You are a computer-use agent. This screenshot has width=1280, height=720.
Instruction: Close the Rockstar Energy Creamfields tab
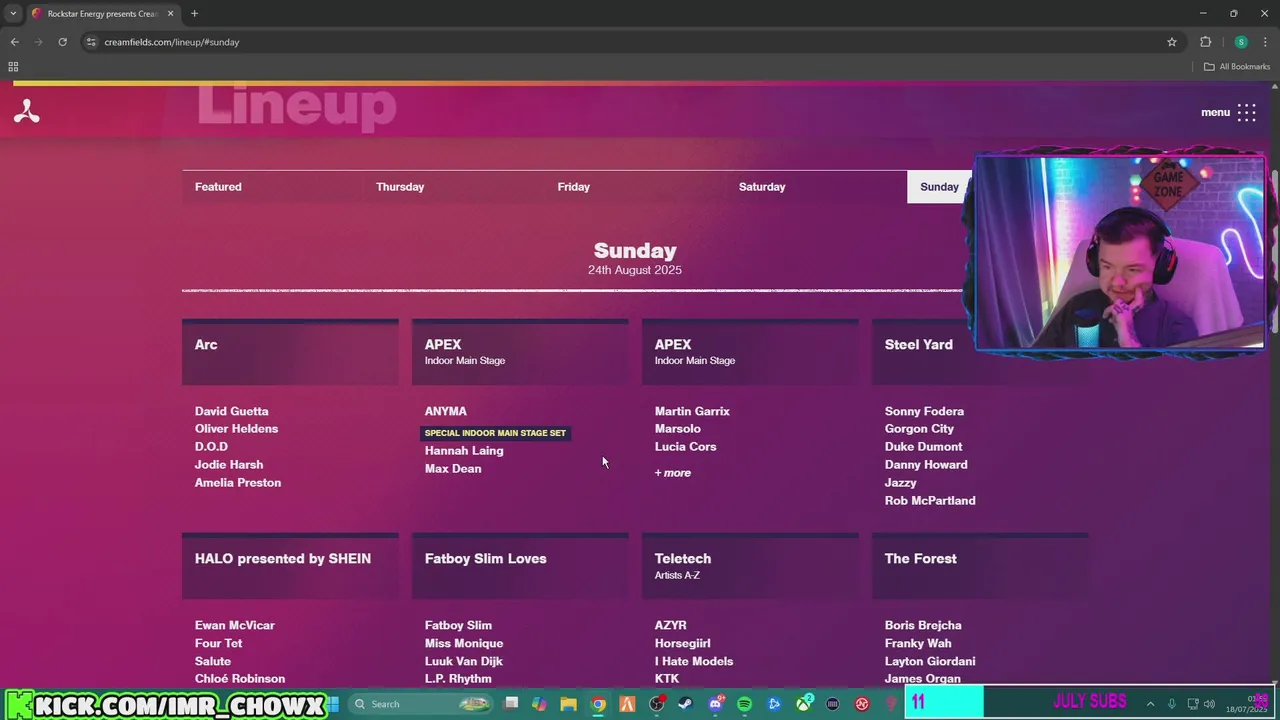170,14
